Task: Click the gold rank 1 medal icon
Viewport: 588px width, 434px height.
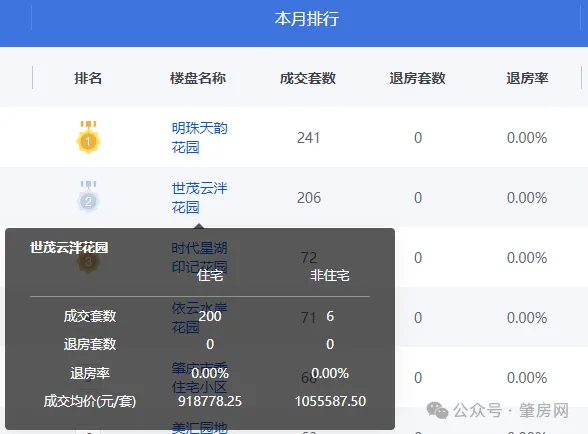Action: click(88, 137)
